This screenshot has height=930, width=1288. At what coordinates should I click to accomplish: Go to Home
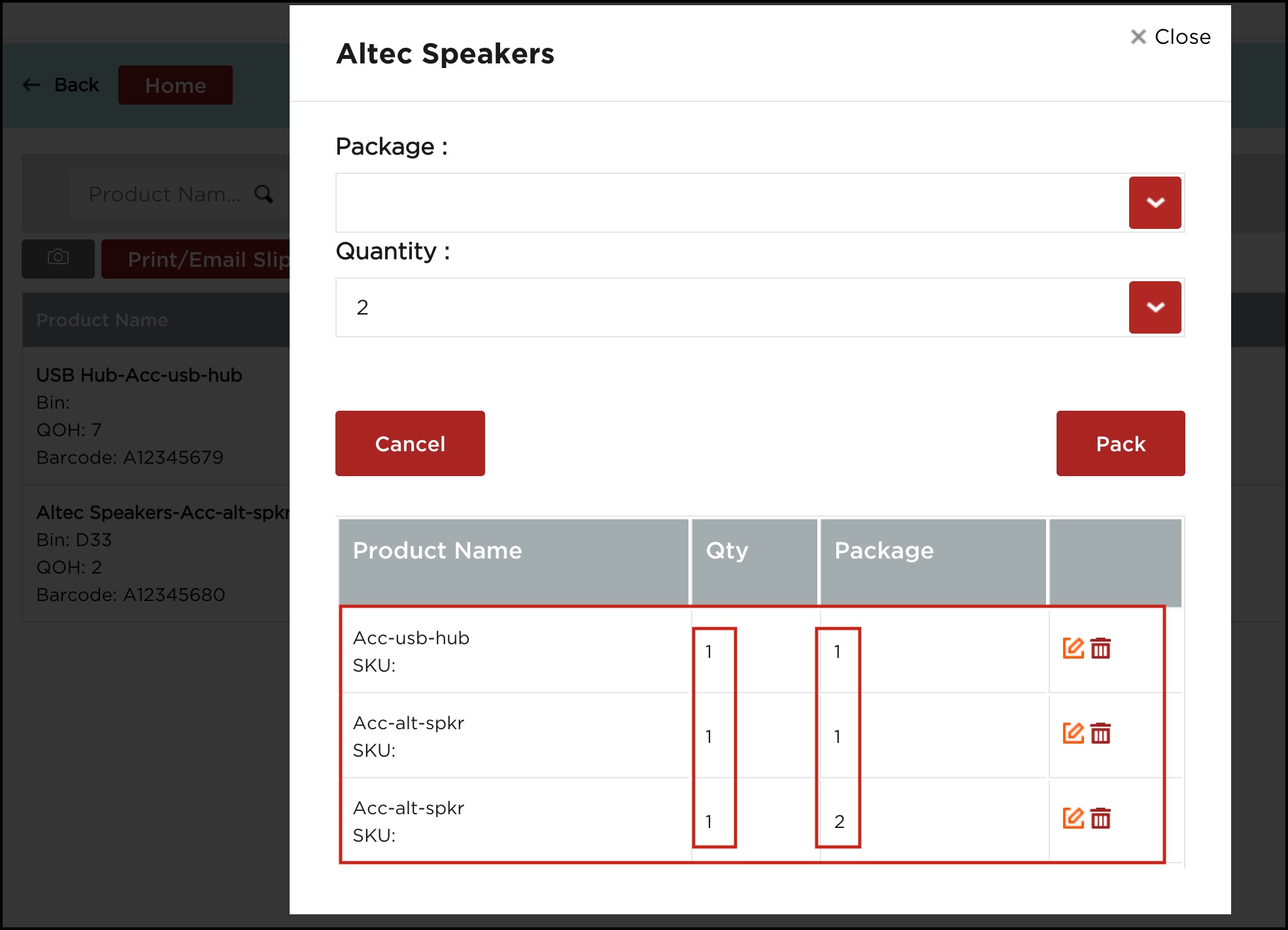pyautogui.click(x=175, y=85)
